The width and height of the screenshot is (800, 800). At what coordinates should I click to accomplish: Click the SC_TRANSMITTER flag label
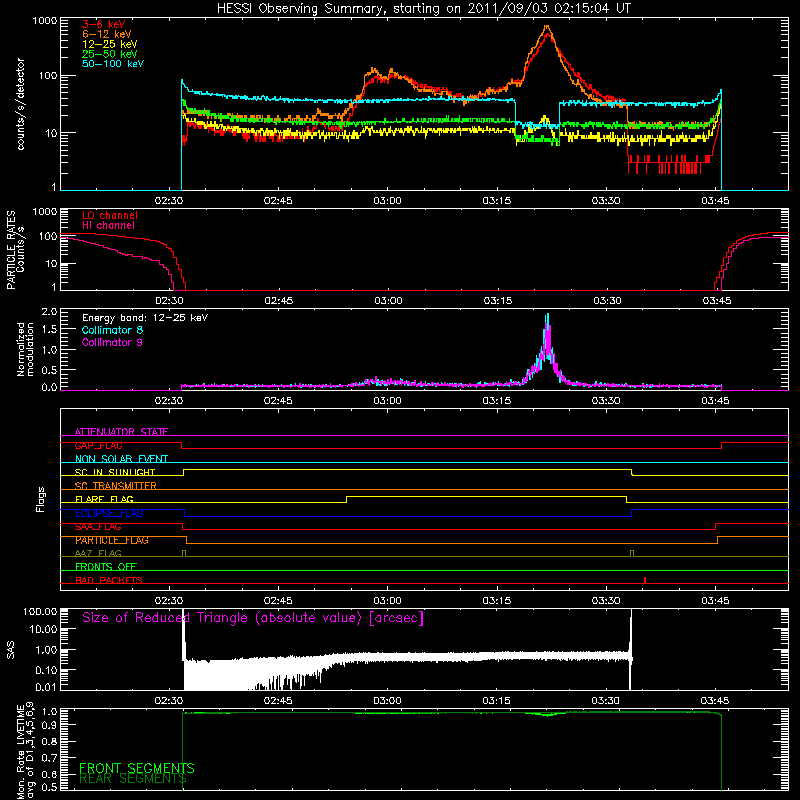pyautogui.click(x=116, y=486)
